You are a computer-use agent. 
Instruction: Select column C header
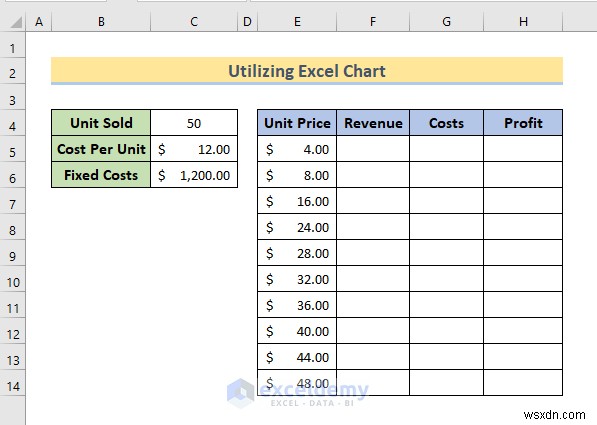pyautogui.click(x=194, y=22)
